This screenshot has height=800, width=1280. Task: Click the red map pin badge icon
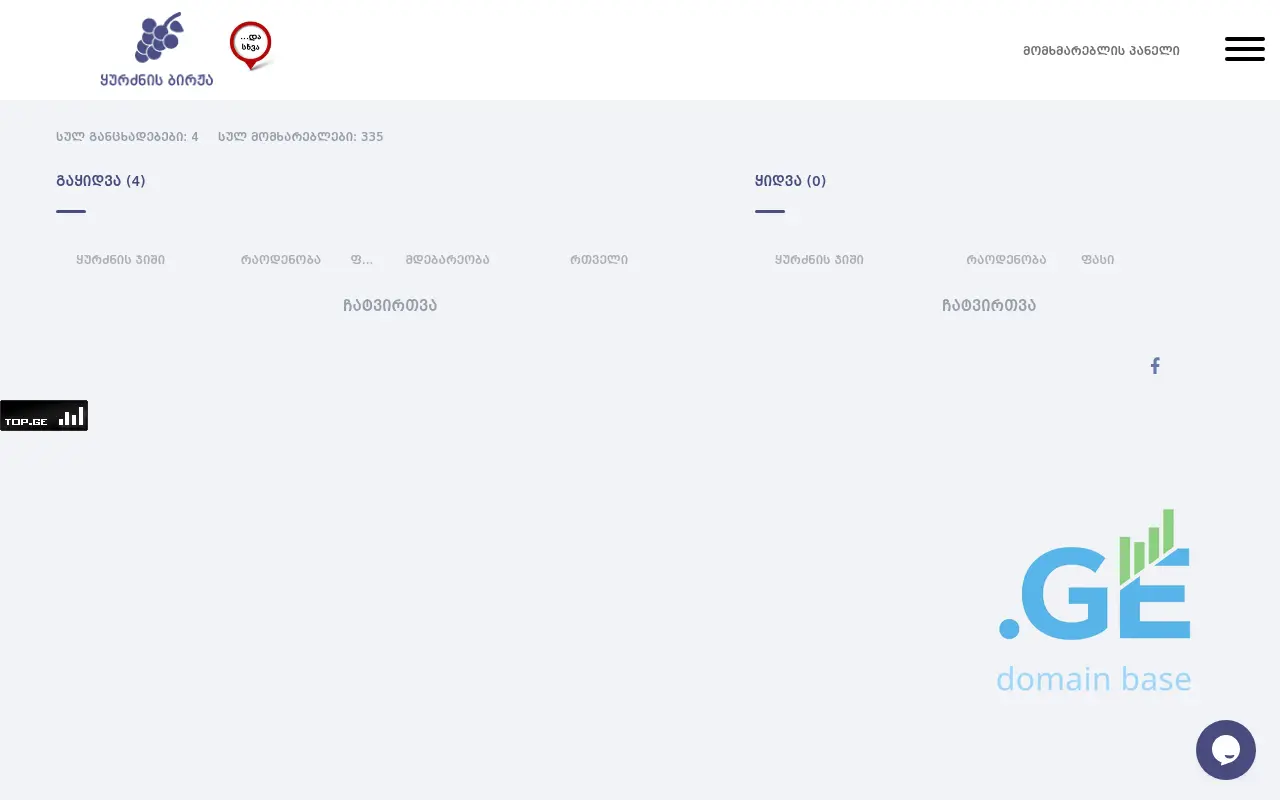pyautogui.click(x=250, y=46)
